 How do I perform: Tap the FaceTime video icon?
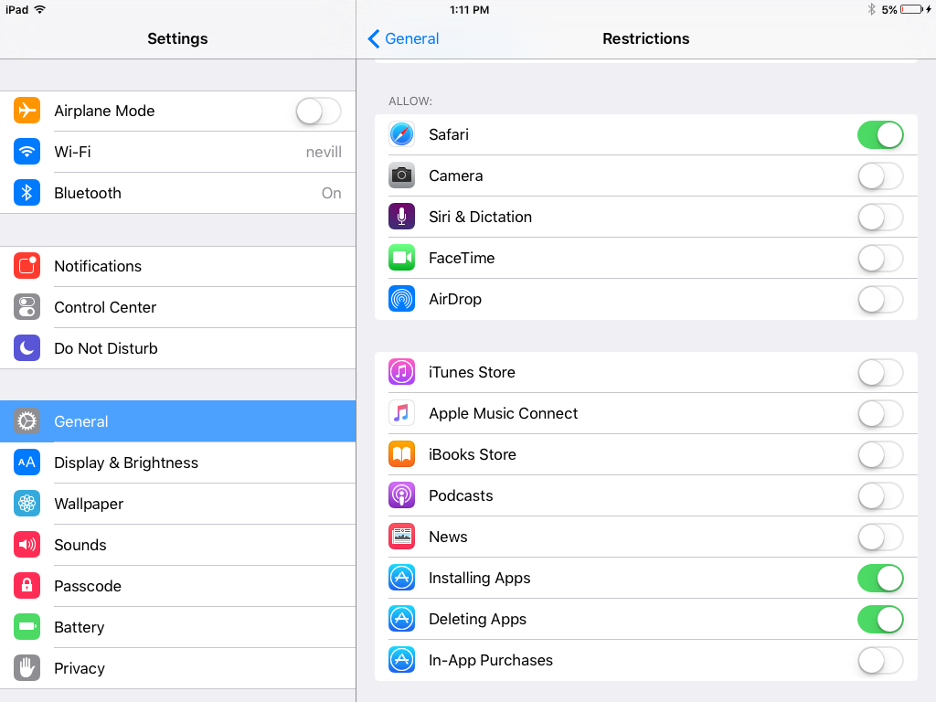point(402,258)
